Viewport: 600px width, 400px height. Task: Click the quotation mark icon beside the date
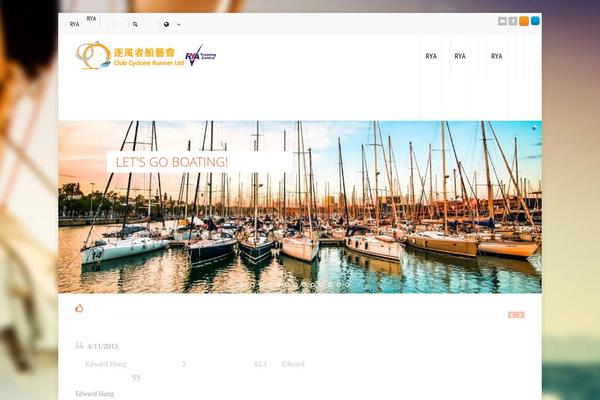(x=79, y=346)
